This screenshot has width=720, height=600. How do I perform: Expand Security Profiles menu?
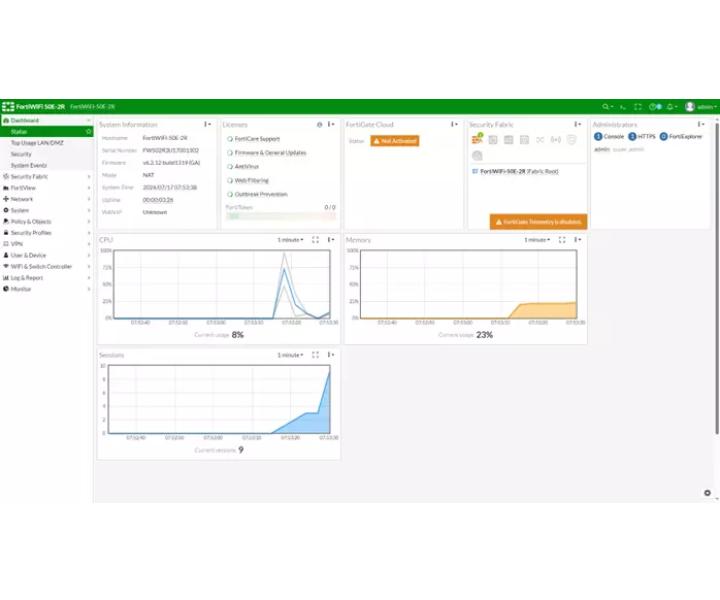click(x=46, y=233)
